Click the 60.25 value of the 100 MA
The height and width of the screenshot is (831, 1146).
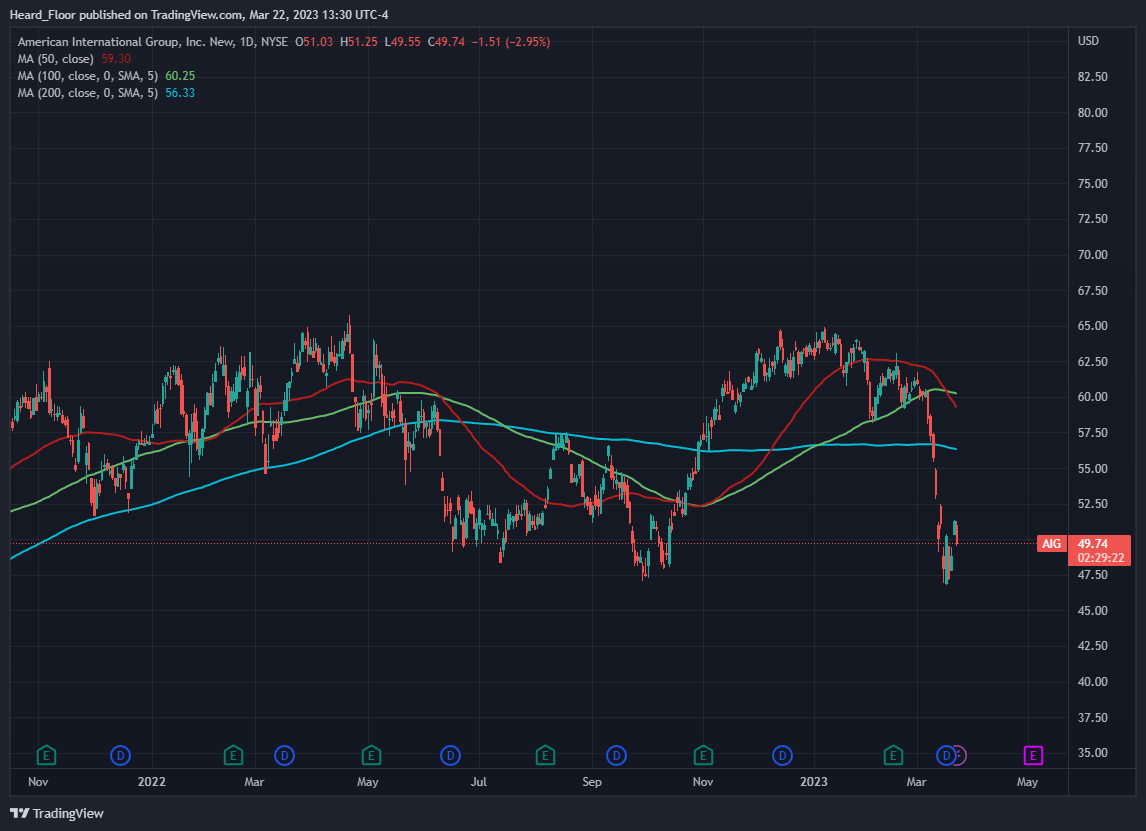(x=180, y=75)
